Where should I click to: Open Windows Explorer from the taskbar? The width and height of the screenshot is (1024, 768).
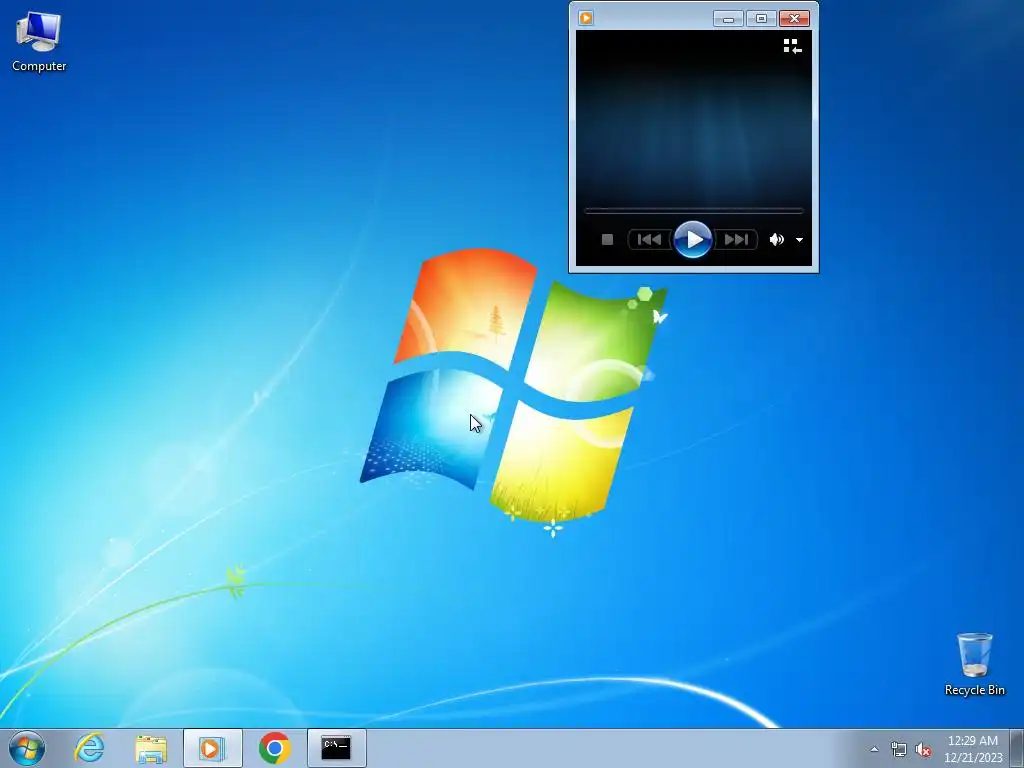151,748
